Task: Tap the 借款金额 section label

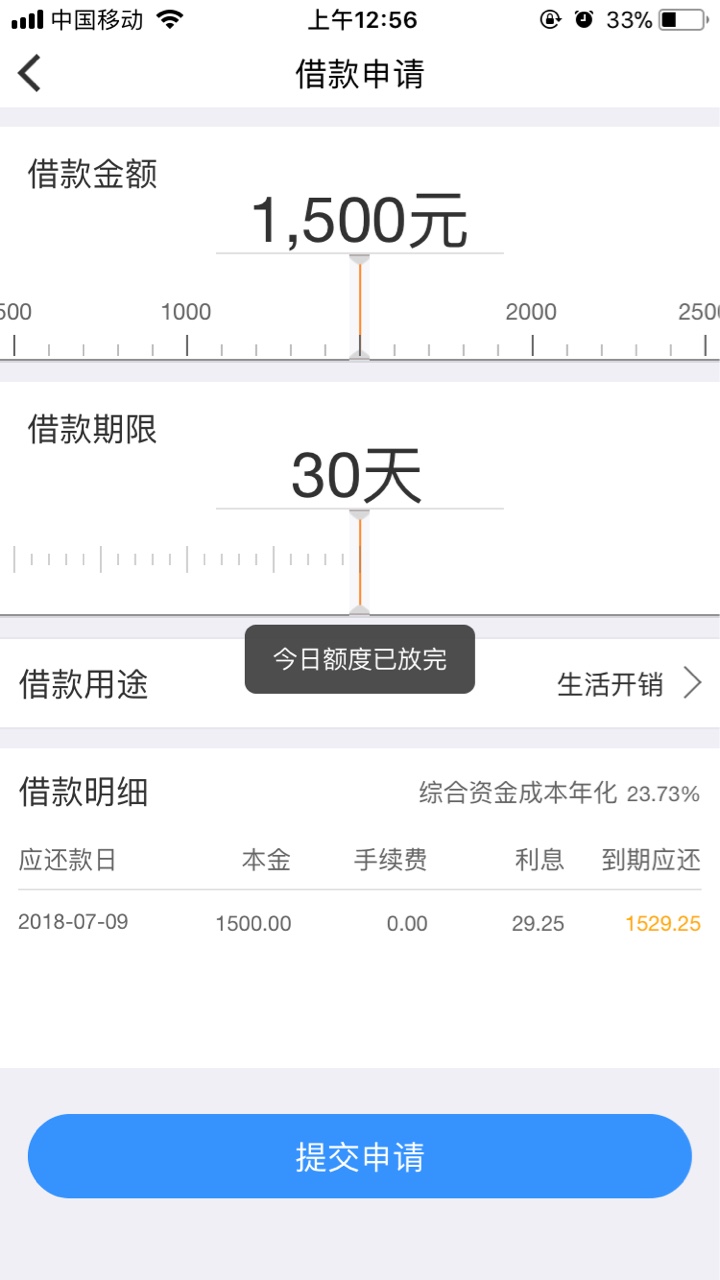Action: click(x=92, y=174)
